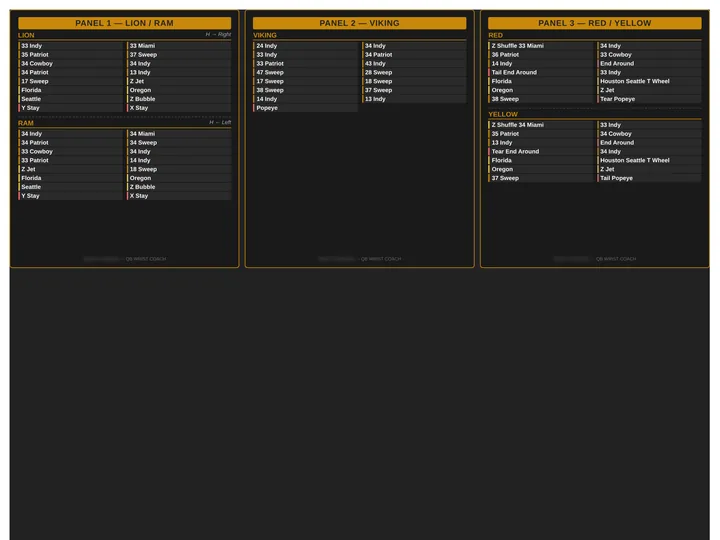This screenshot has width=720, height=540.
Task: Select 'Tail Popeye' in the YELLOW section
Action: [649, 178]
